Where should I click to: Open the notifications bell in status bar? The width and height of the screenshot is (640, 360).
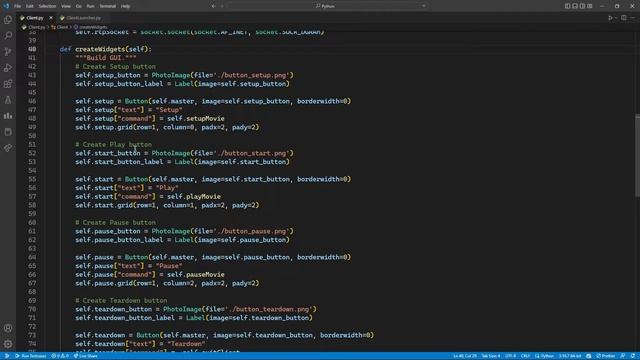point(633,356)
